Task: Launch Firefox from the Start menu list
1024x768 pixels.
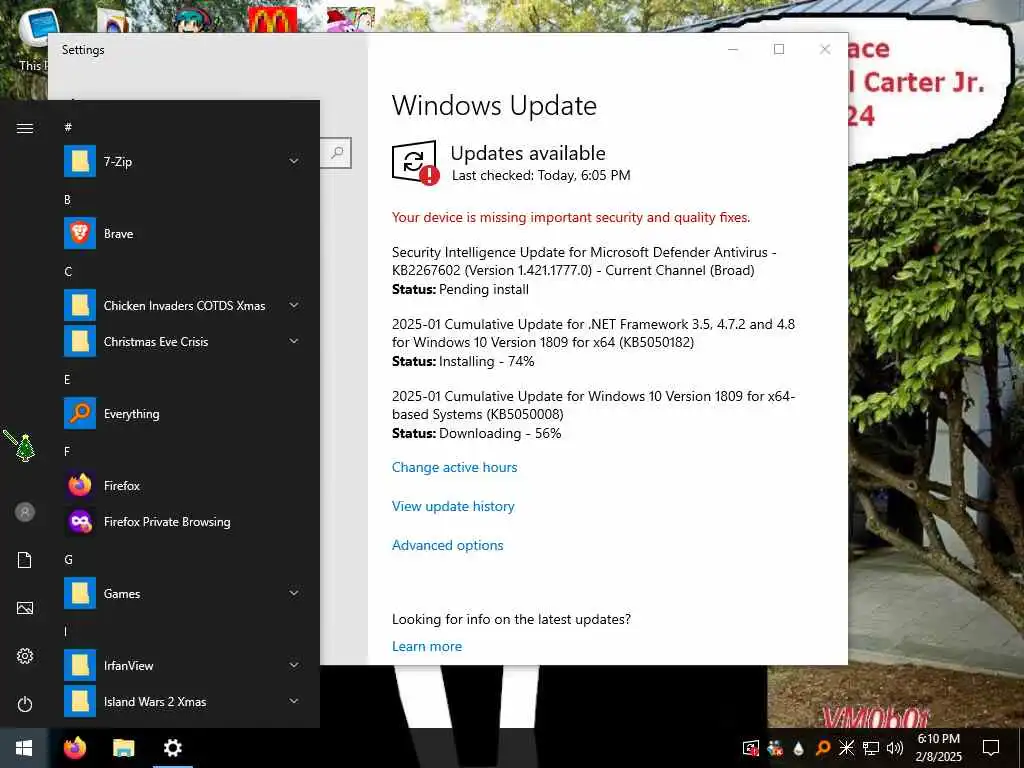Action: 182,485
